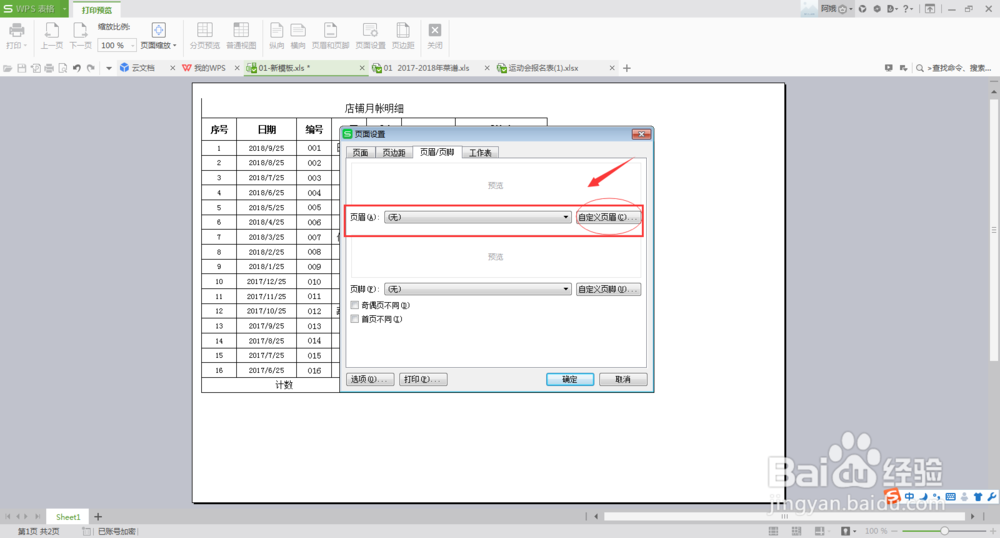Open the footer (页脚) dropdown list

pyautogui.click(x=565, y=289)
